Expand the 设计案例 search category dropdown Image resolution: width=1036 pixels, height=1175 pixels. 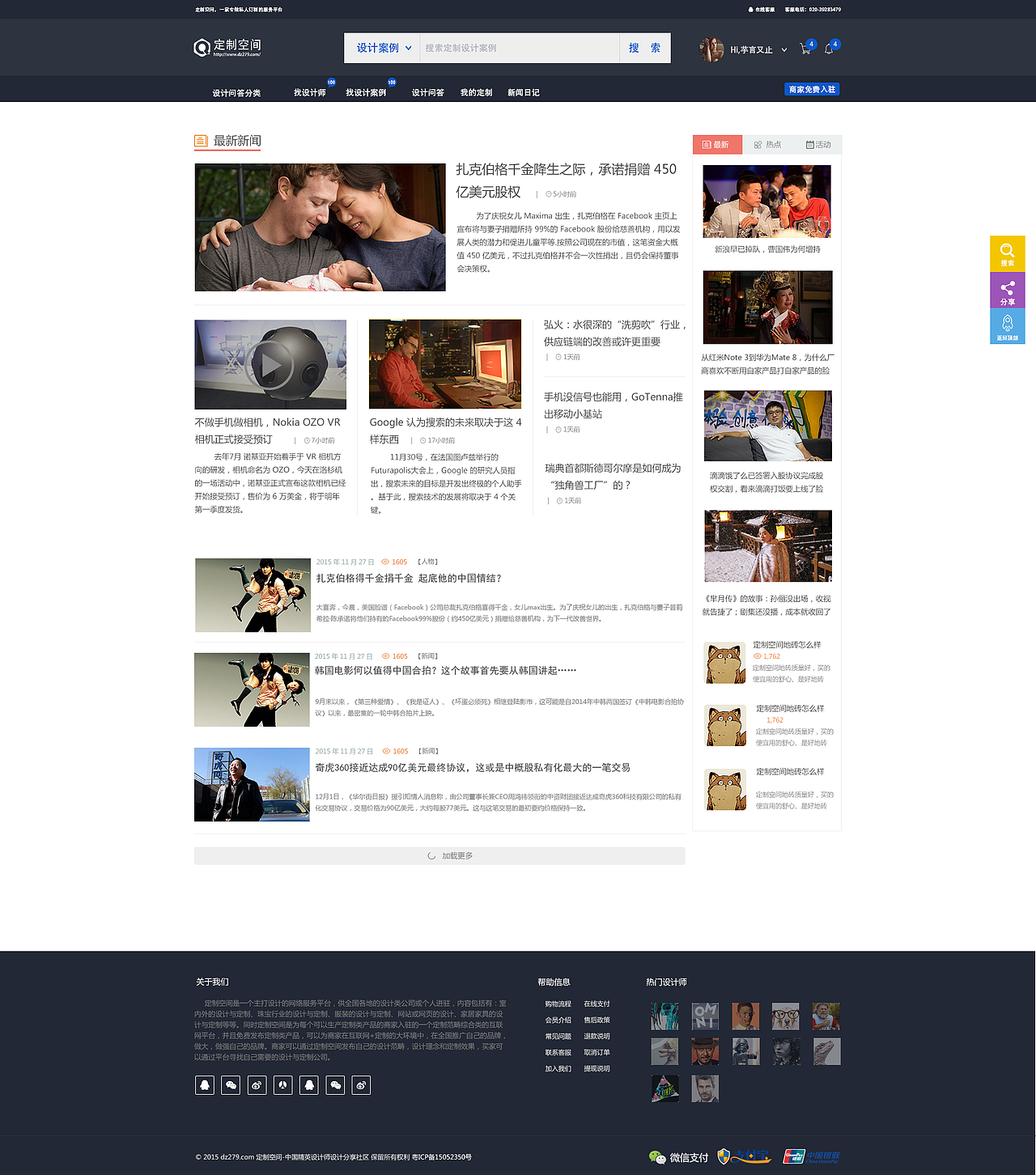384,48
